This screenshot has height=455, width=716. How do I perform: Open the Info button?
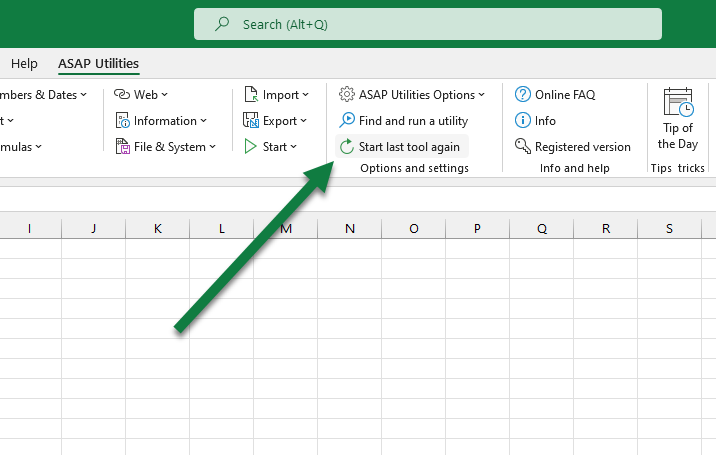tap(535, 121)
